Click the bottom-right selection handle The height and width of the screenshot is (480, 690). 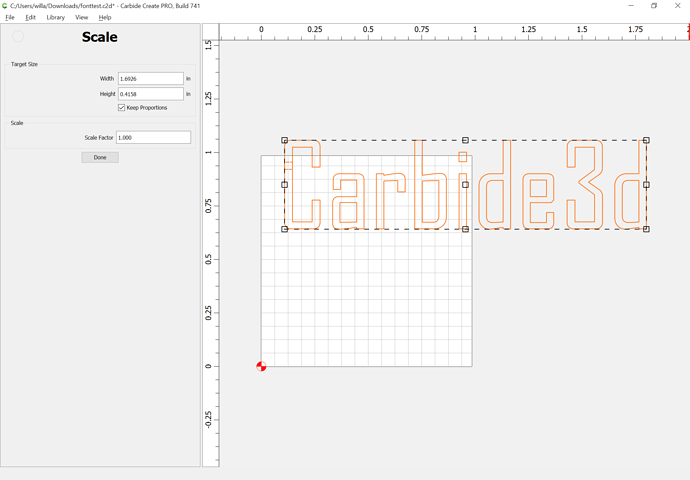(x=646, y=229)
